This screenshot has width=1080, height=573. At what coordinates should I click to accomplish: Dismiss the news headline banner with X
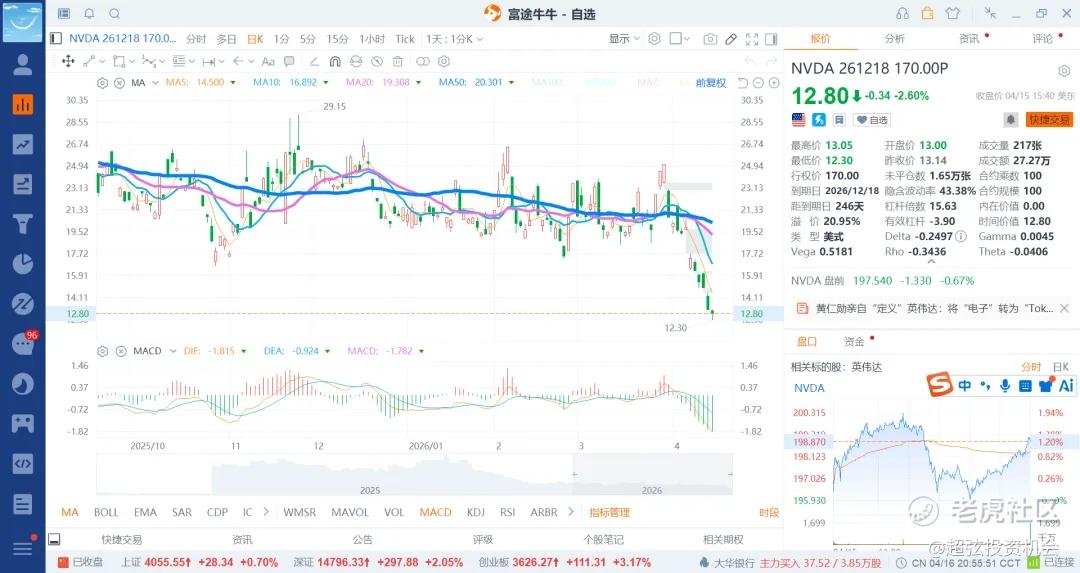1064,309
